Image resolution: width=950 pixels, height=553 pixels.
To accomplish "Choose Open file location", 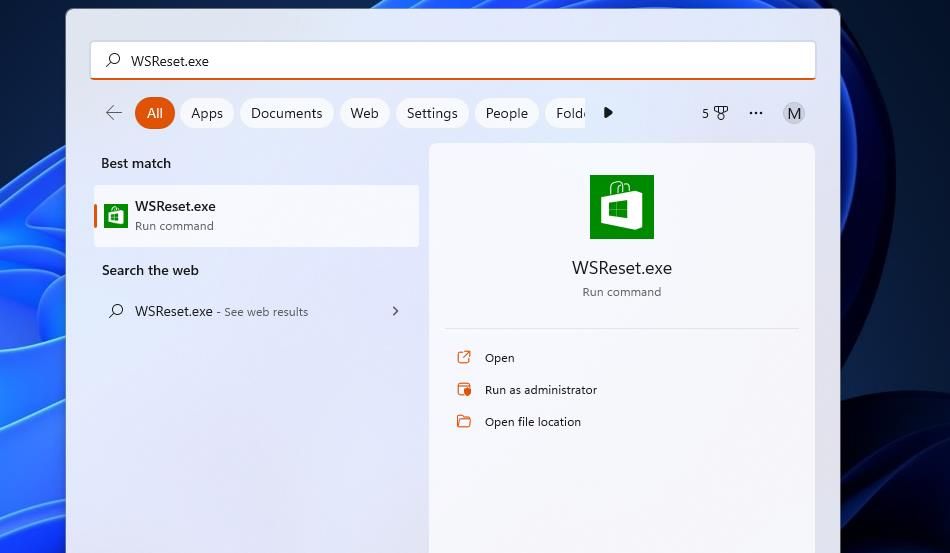I will [533, 422].
